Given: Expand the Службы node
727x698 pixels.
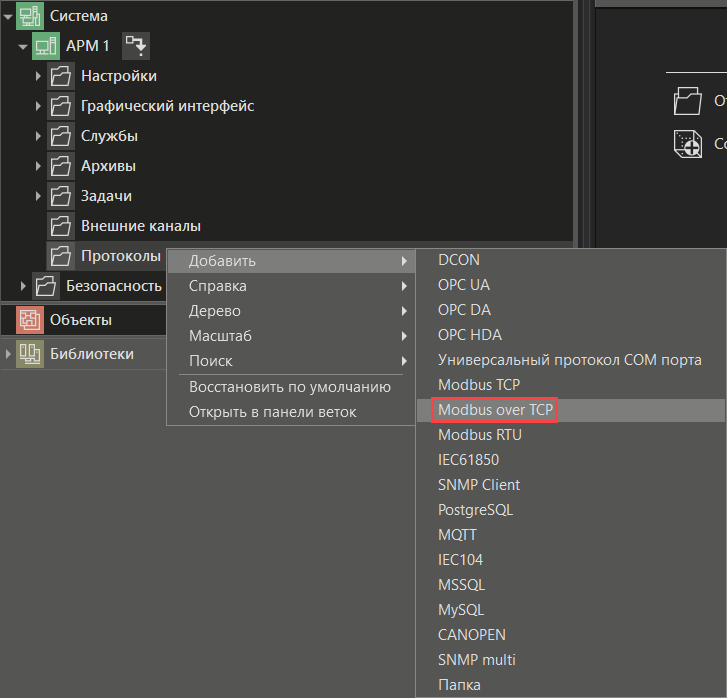Looking at the screenshot, I should (38, 136).
